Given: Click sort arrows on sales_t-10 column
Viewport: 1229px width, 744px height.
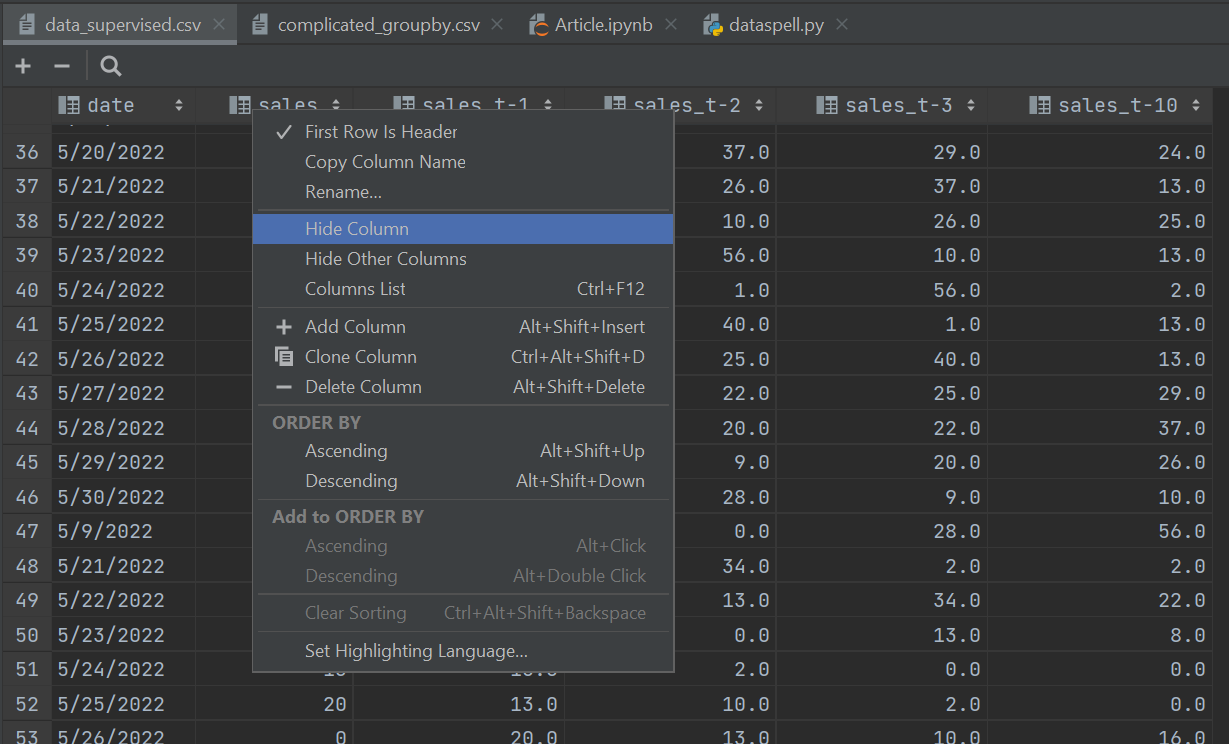Looking at the screenshot, I should coord(1196,105).
